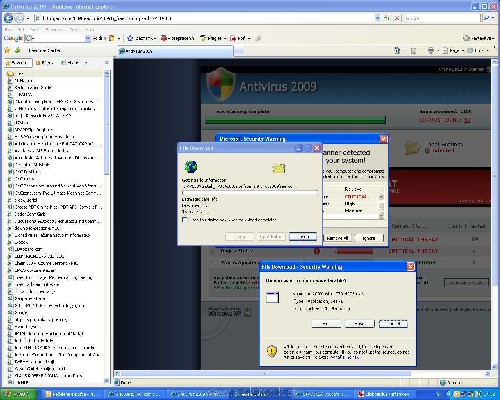Screen dimensions: 500x400
Task: Click Save in the Security Warning dialog
Action: point(360,324)
